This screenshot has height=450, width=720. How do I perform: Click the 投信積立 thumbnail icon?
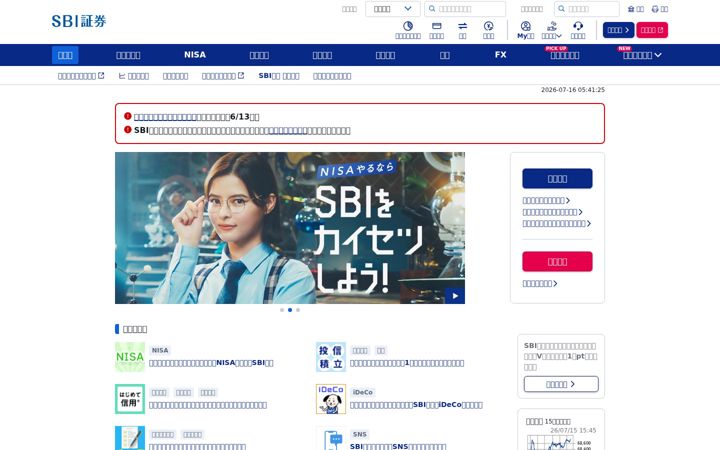tap(331, 357)
